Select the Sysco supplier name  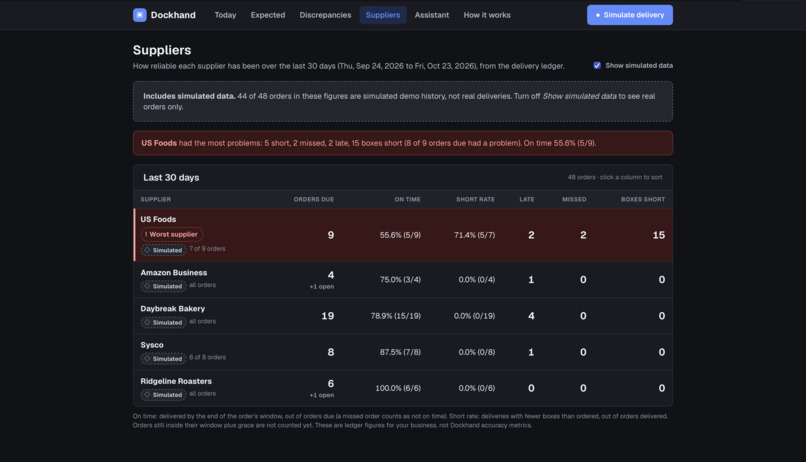click(152, 345)
